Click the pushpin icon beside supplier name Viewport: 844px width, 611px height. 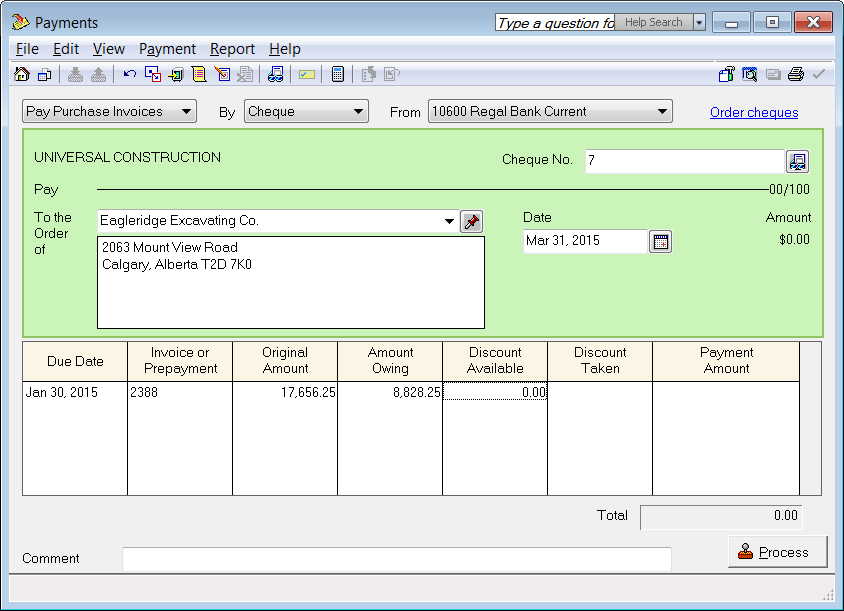tap(471, 221)
